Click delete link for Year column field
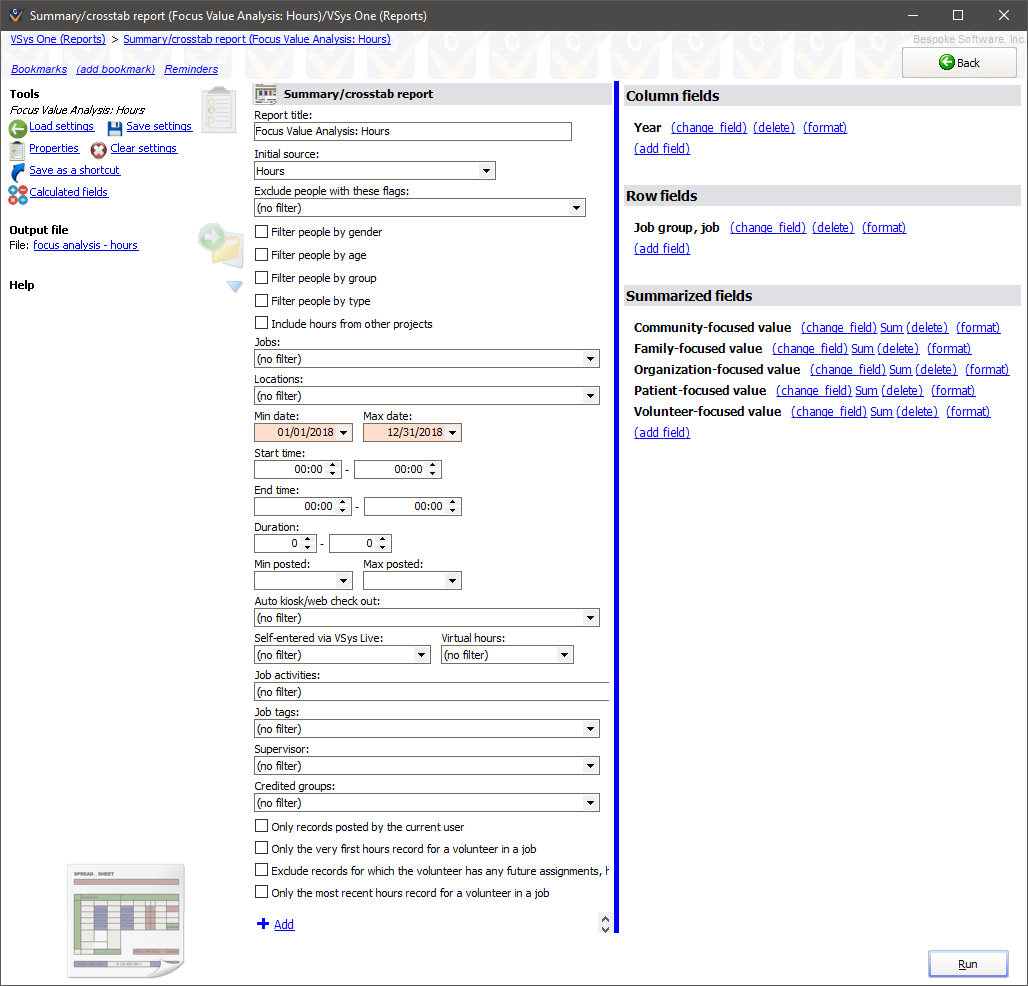The height and width of the screenshot is (986, 1028). point(773,128)
